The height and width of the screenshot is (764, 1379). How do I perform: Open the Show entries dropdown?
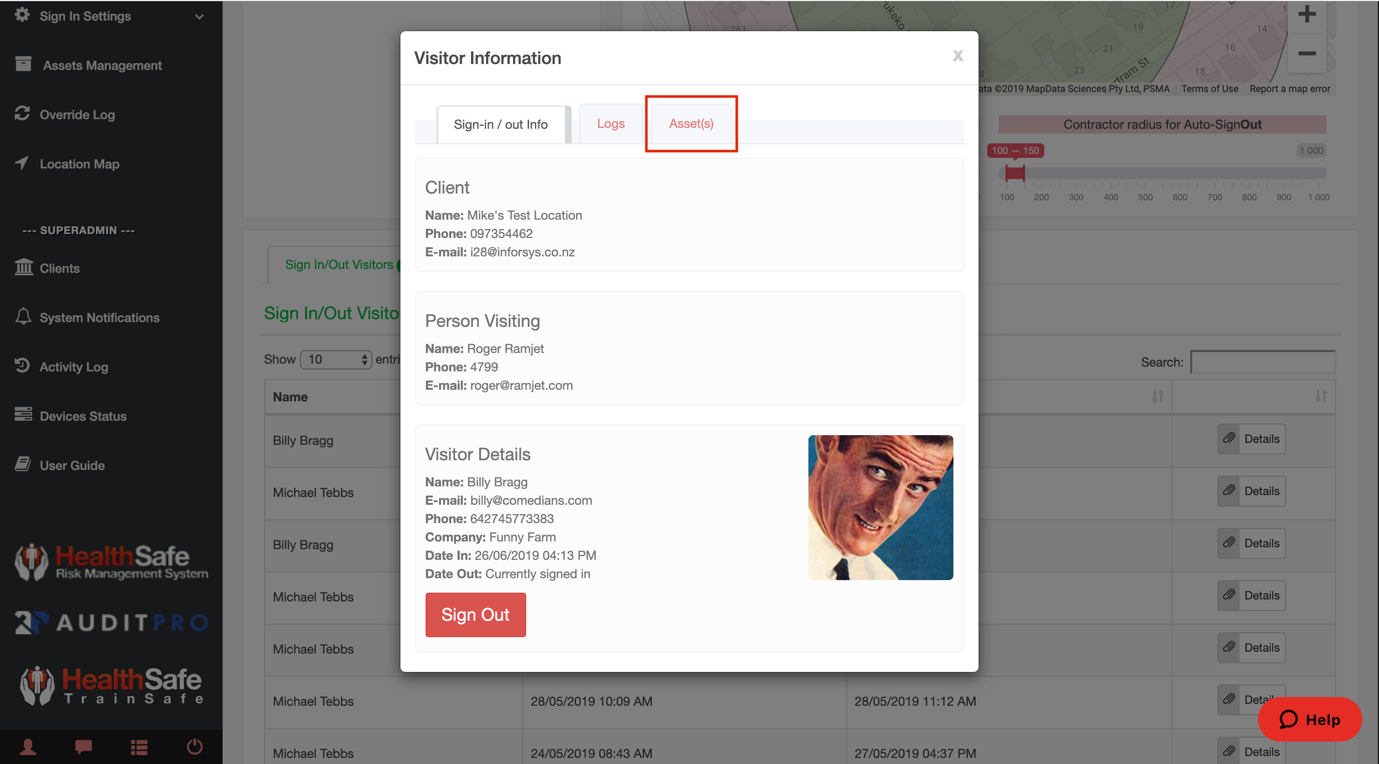[x=336, y=359]
